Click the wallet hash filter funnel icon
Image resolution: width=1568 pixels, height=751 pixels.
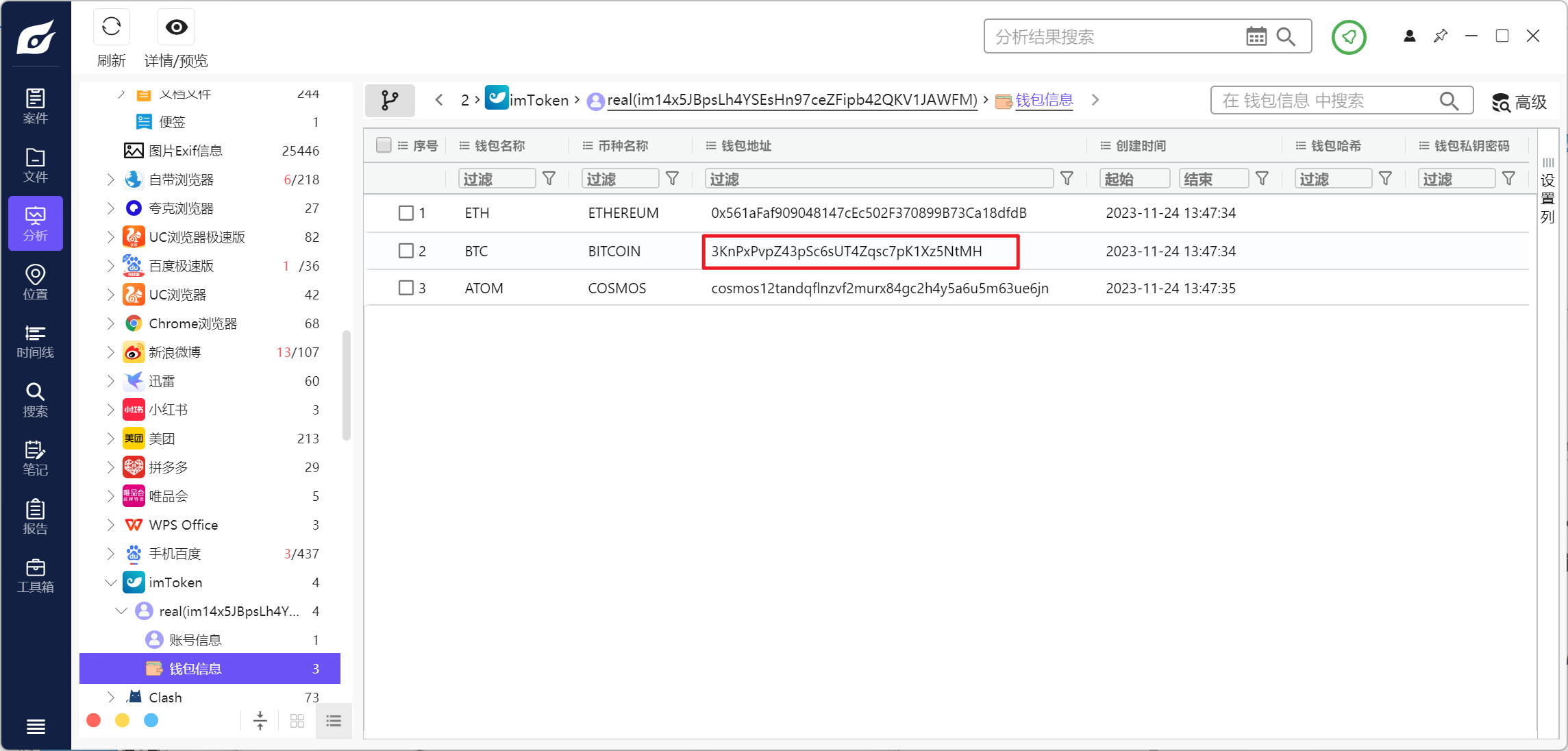point(1385,179)
